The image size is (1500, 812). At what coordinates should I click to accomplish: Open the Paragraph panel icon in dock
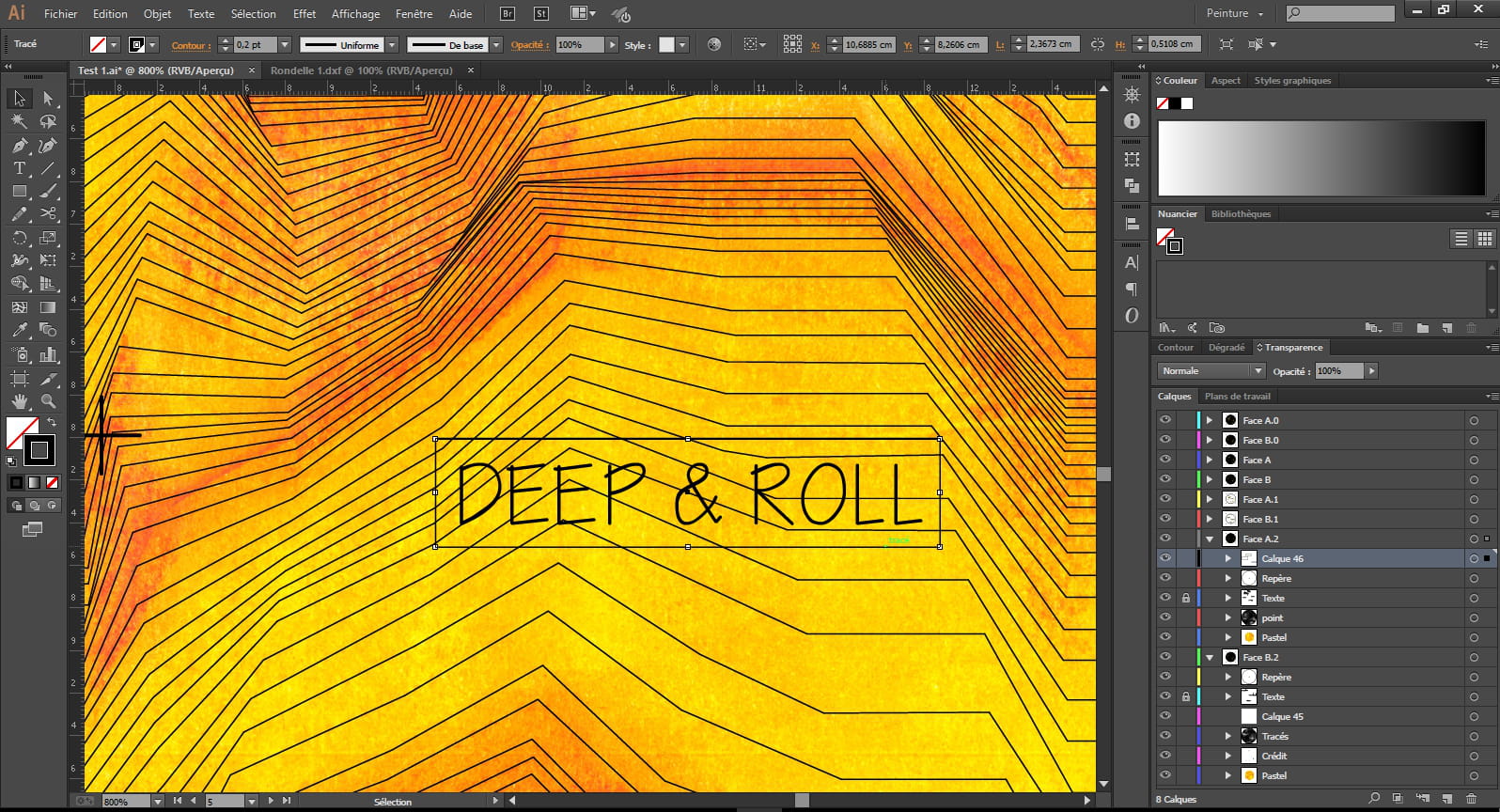click(x=1132, y=289)
